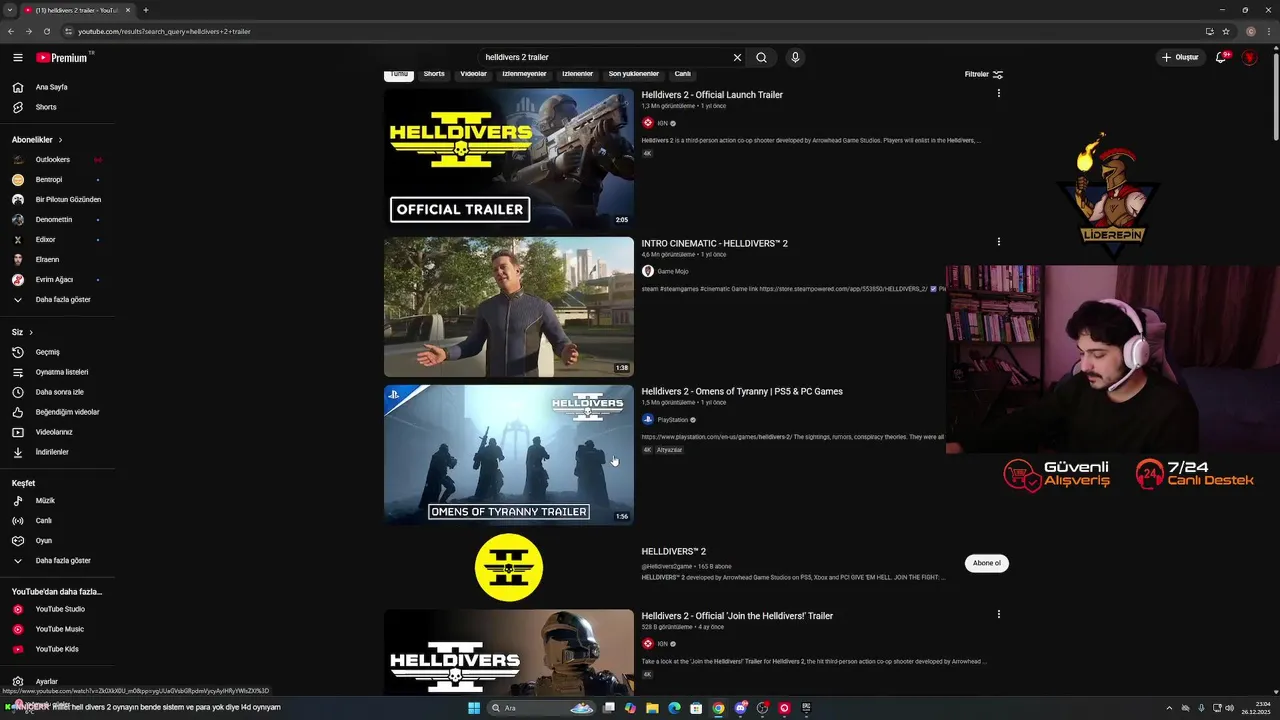Open the hamburger guide menu
The image size is (1280, 720).
[17, 57]
